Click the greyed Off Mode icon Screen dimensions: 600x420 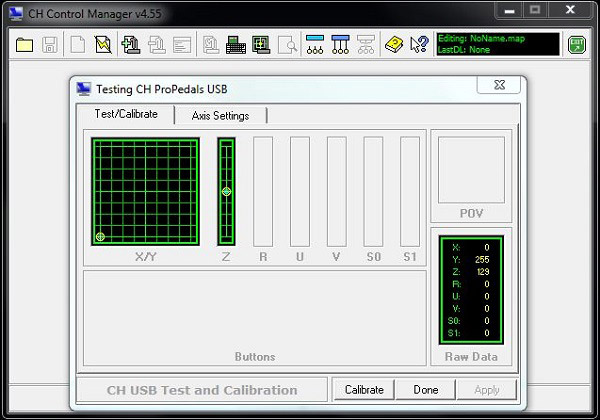366,45
